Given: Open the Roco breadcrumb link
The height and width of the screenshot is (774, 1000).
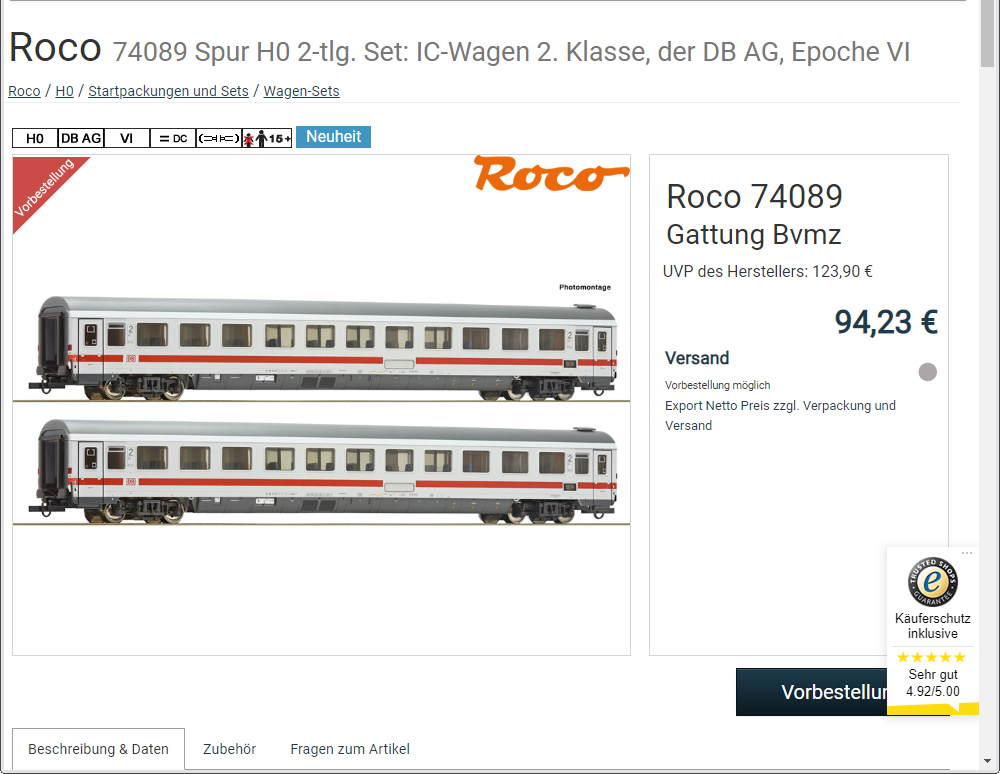Looking at the screenshot, I should [24, 91].
